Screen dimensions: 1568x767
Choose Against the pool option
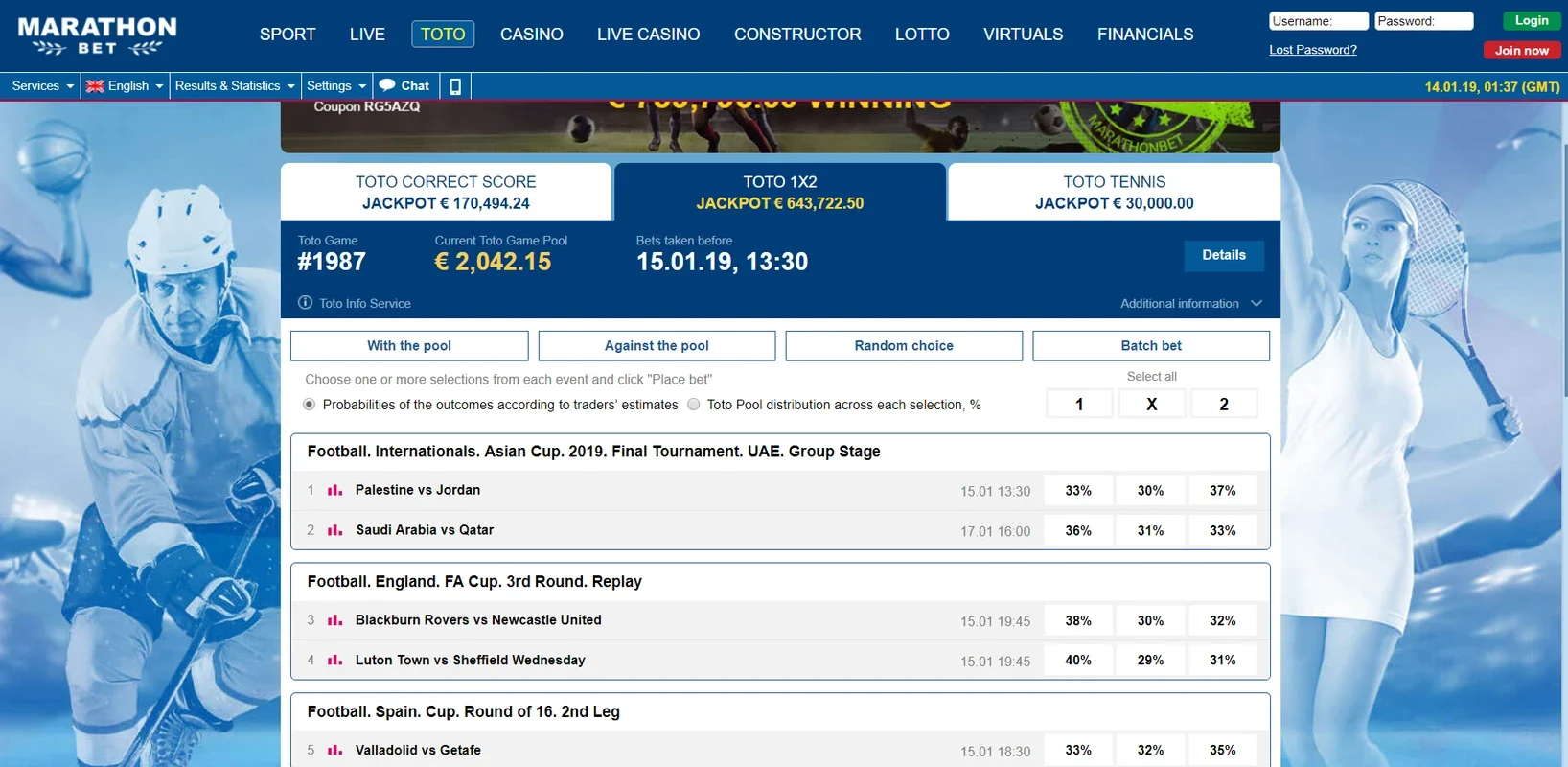pos(657,346)
